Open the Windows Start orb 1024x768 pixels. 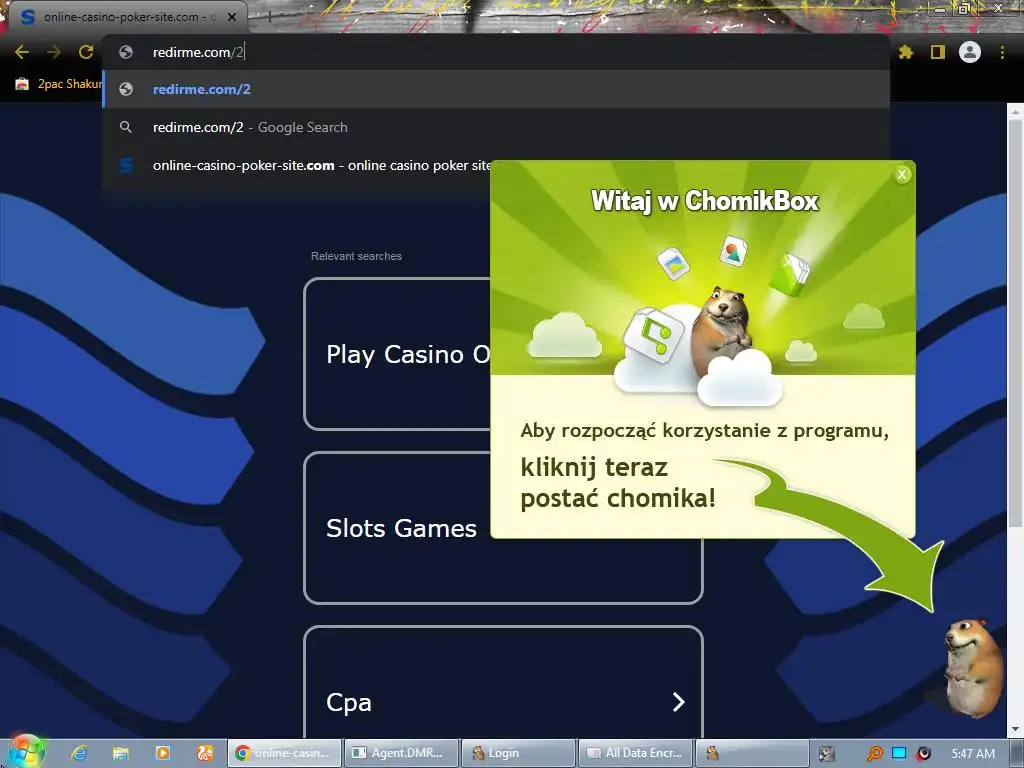pos(25,752)
